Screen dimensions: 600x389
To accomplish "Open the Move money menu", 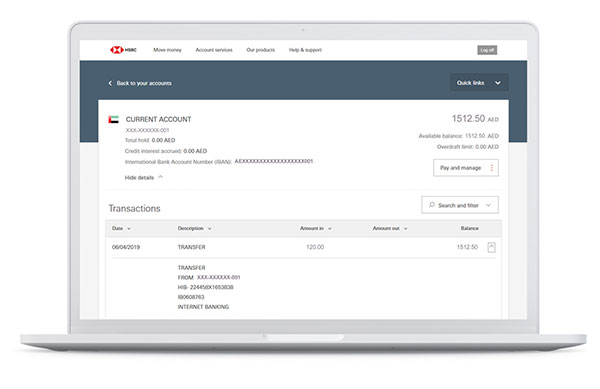I will coord(167,50).
